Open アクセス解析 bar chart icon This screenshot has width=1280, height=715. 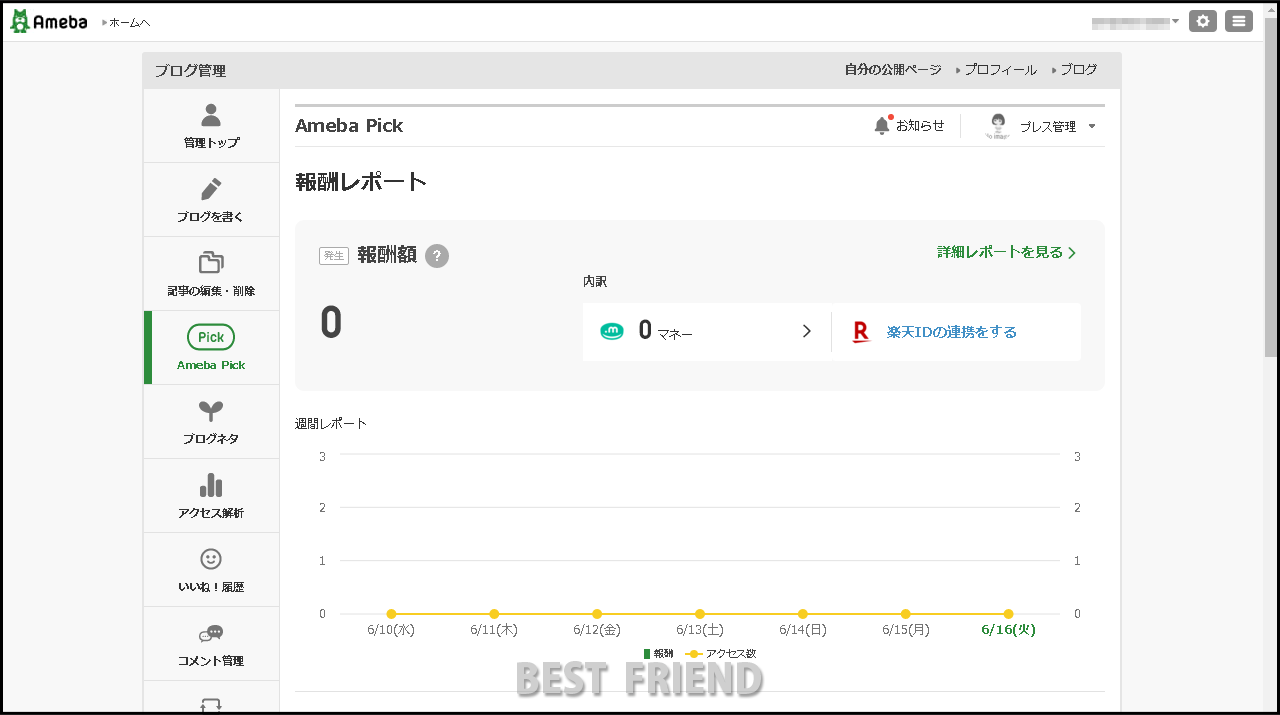point(211,485)
